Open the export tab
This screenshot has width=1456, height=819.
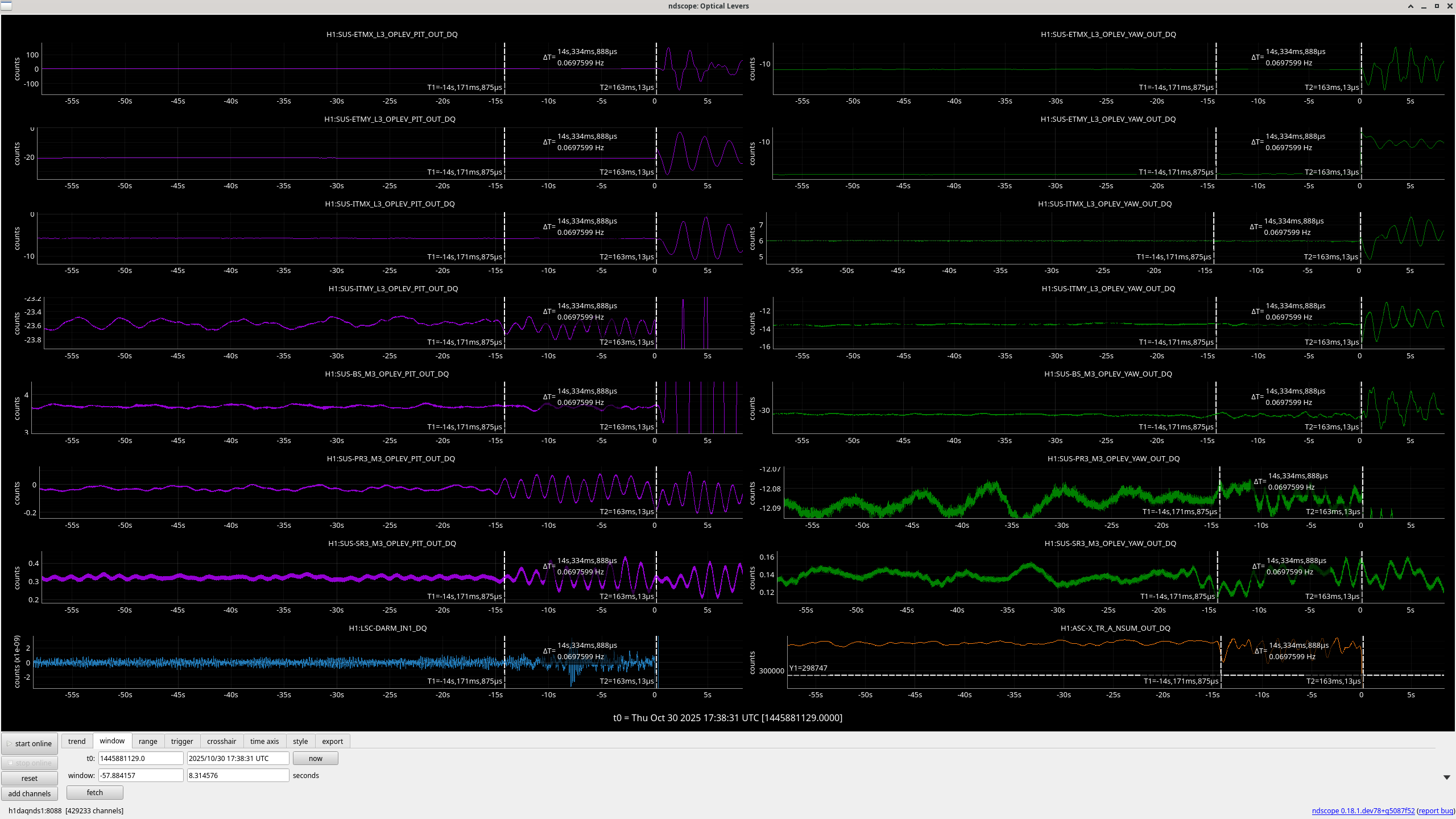pos(332,741)
